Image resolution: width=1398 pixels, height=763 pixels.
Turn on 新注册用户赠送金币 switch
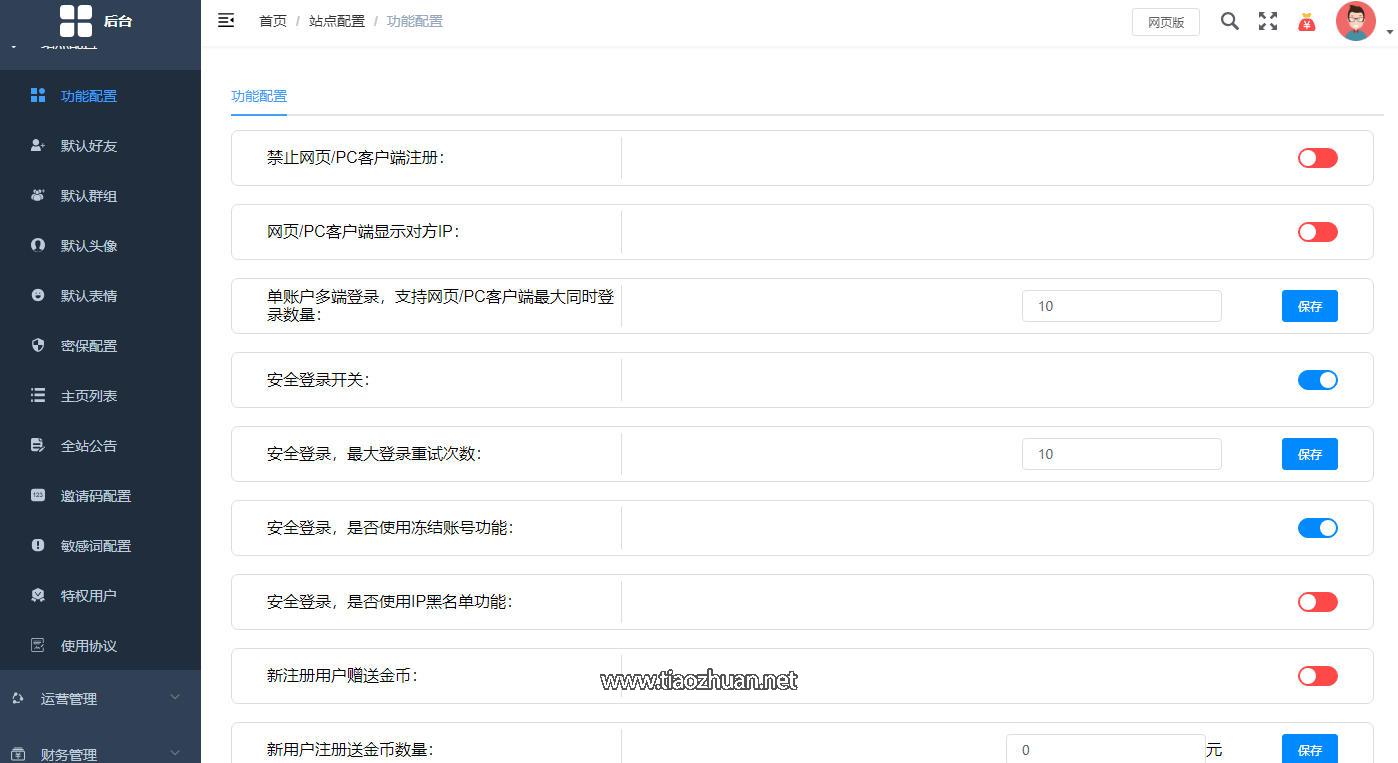point(1317,675)
